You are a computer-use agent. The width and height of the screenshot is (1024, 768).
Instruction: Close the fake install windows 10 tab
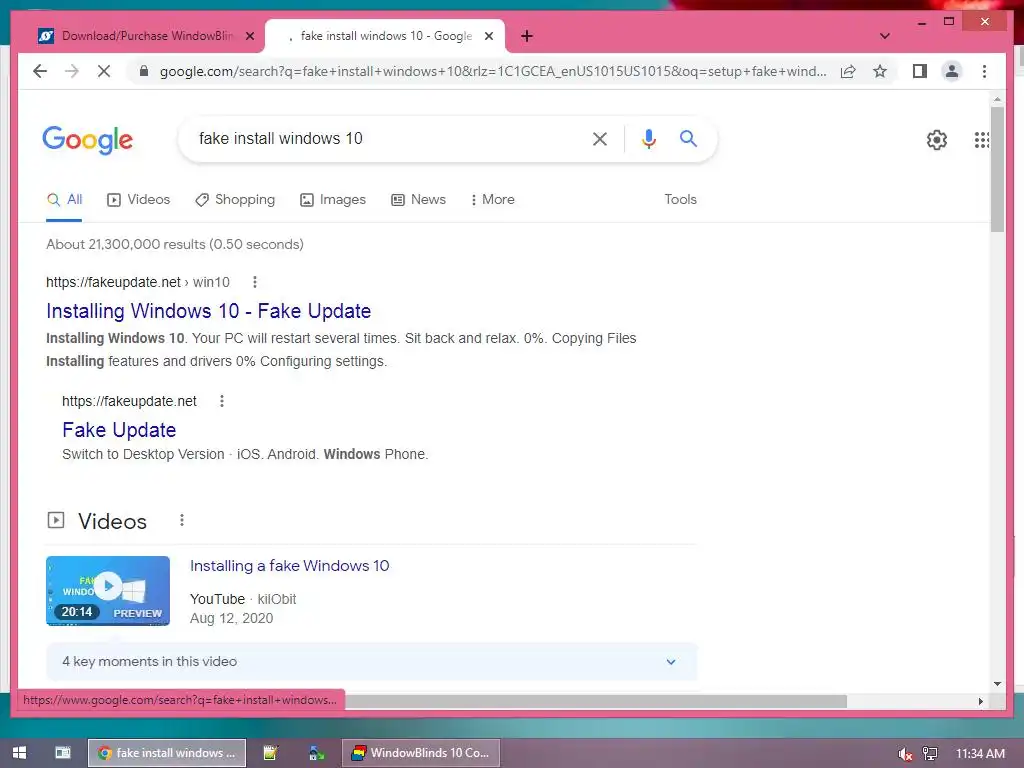[x=488, y=36]
